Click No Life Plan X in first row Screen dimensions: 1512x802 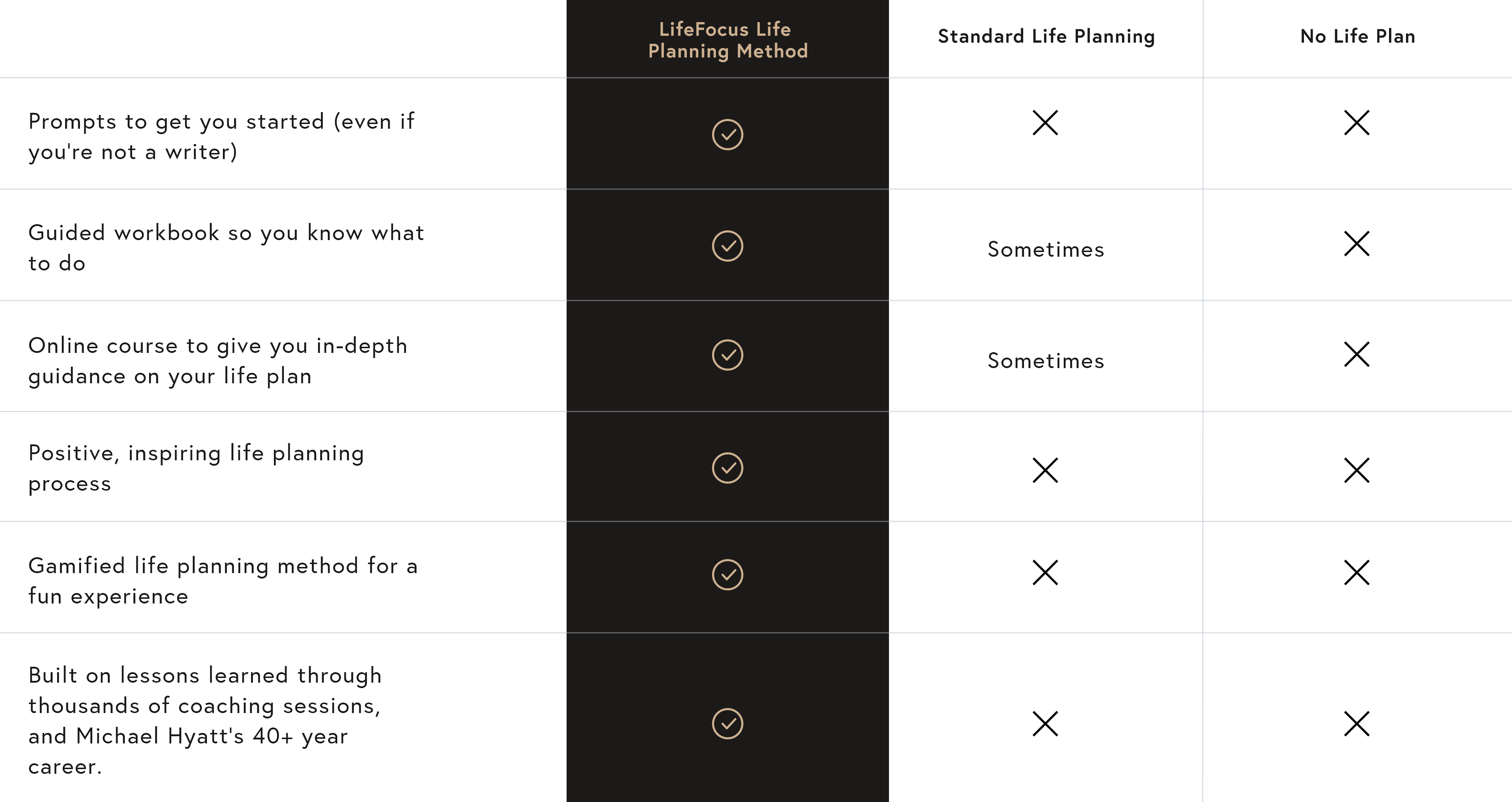click(x=1356, y=123)
